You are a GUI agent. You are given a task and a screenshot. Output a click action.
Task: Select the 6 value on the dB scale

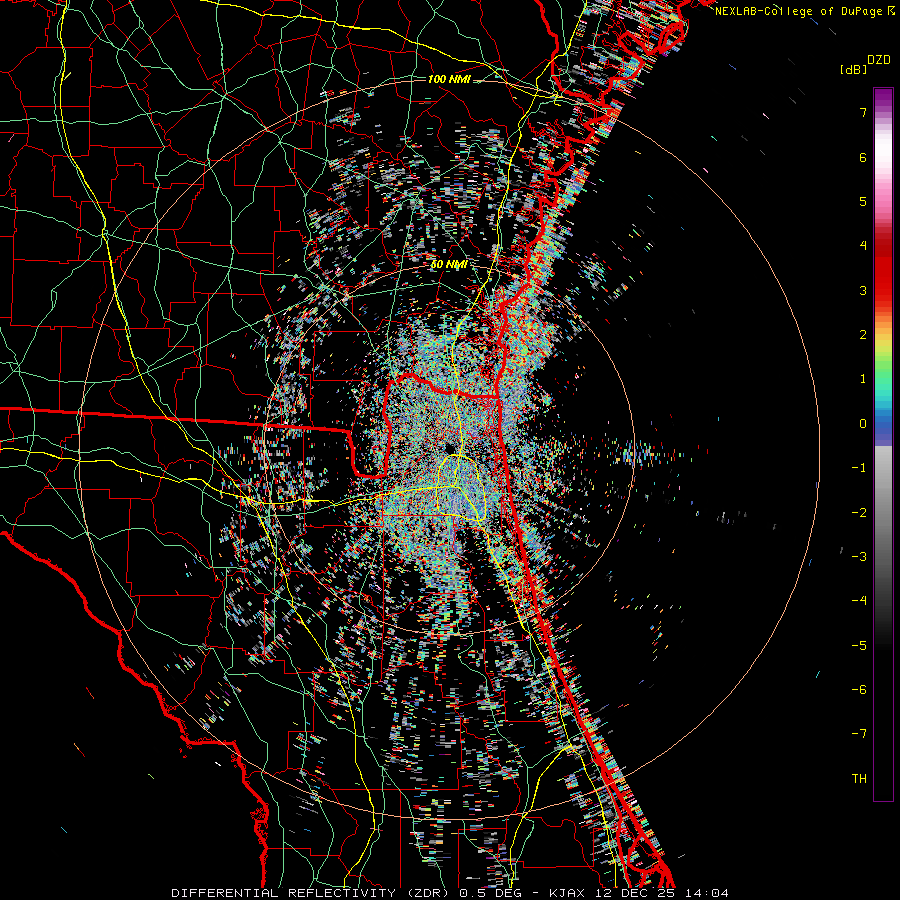pyautogui.click(x=863, y=157)
